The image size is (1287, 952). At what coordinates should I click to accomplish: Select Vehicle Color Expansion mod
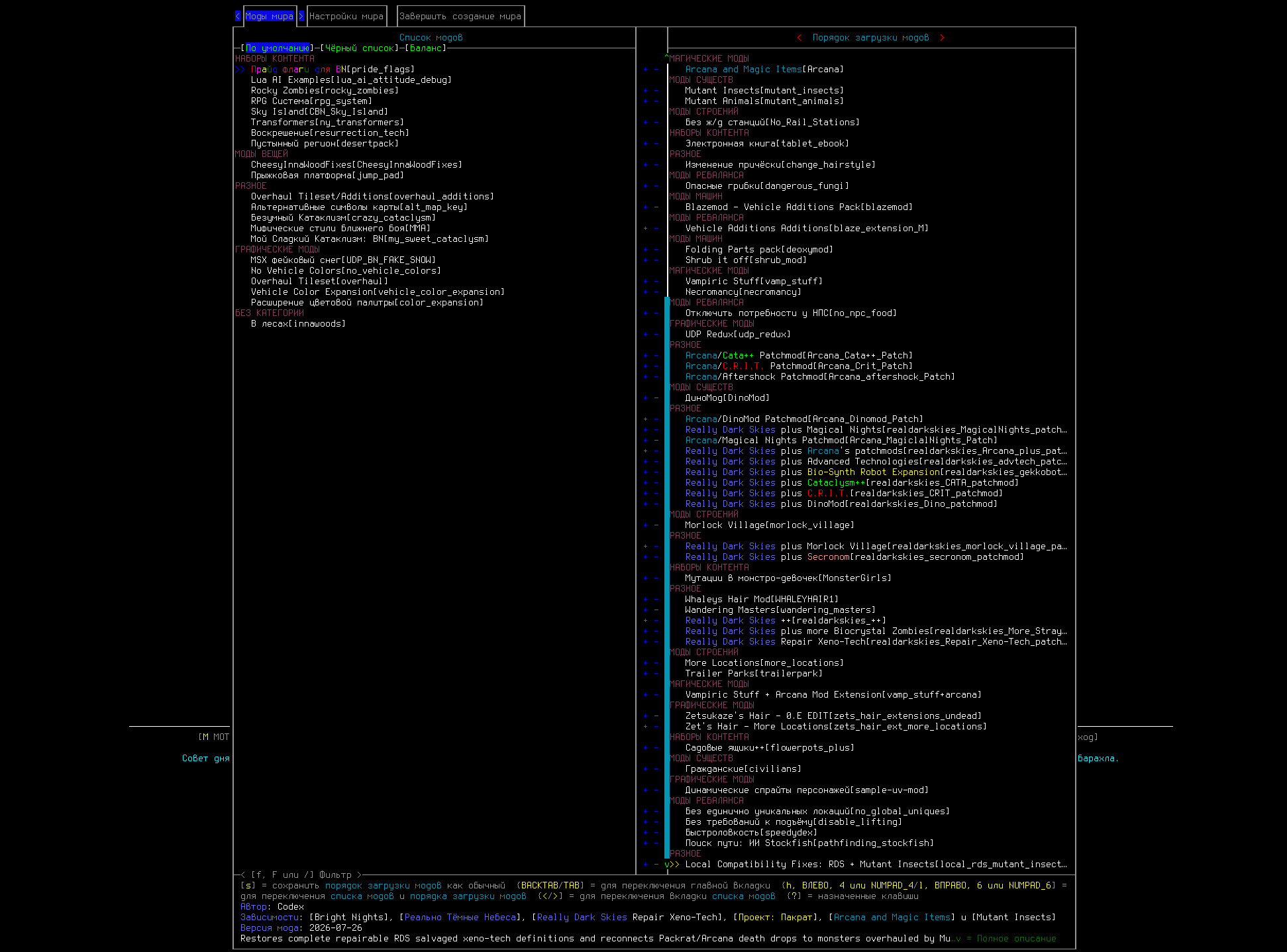point(378,292)
